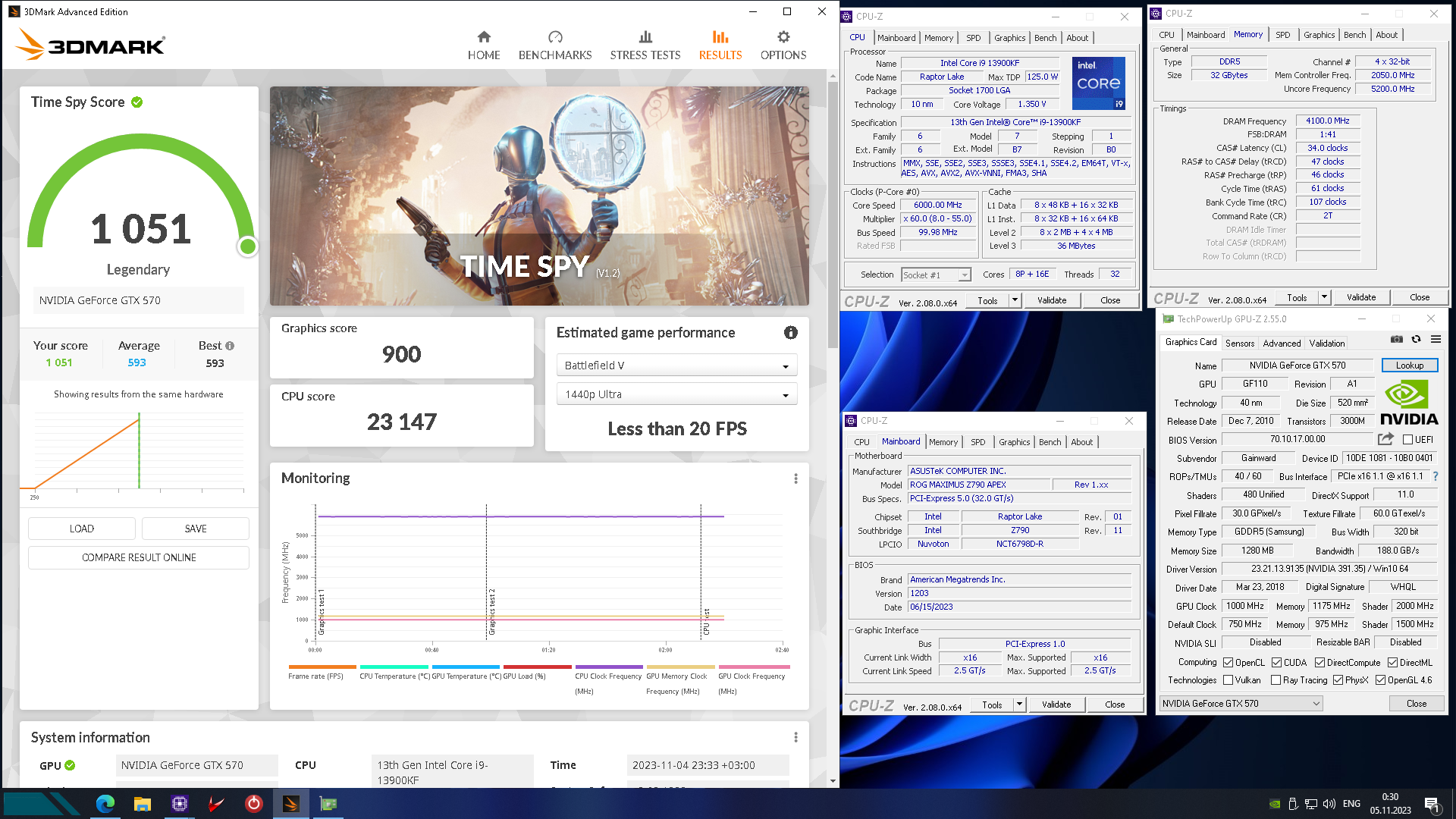This screenshot has height=819, width=1456.
Task: Click the volume icon in system tray
Action: tap(1329, 804)
